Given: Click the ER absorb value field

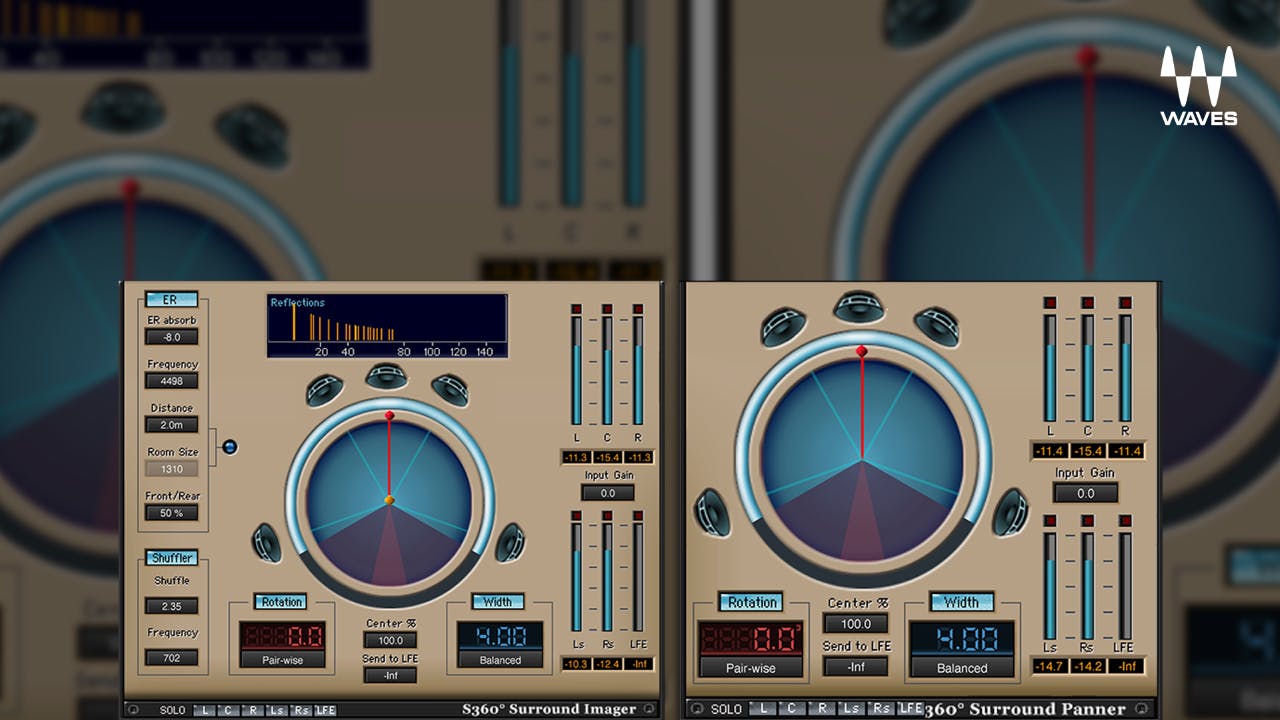Looking at the screenshot, I should 172,337.
